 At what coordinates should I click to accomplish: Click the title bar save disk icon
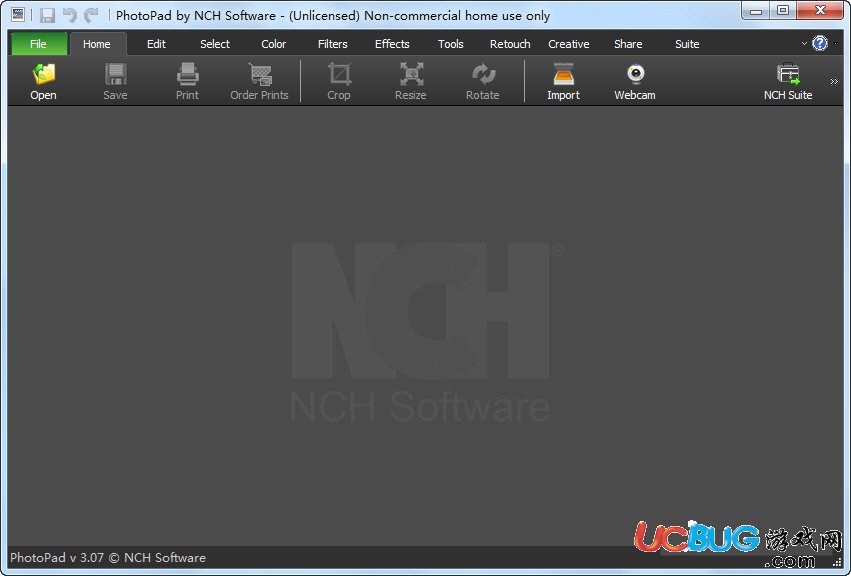[x=47, y=15]
